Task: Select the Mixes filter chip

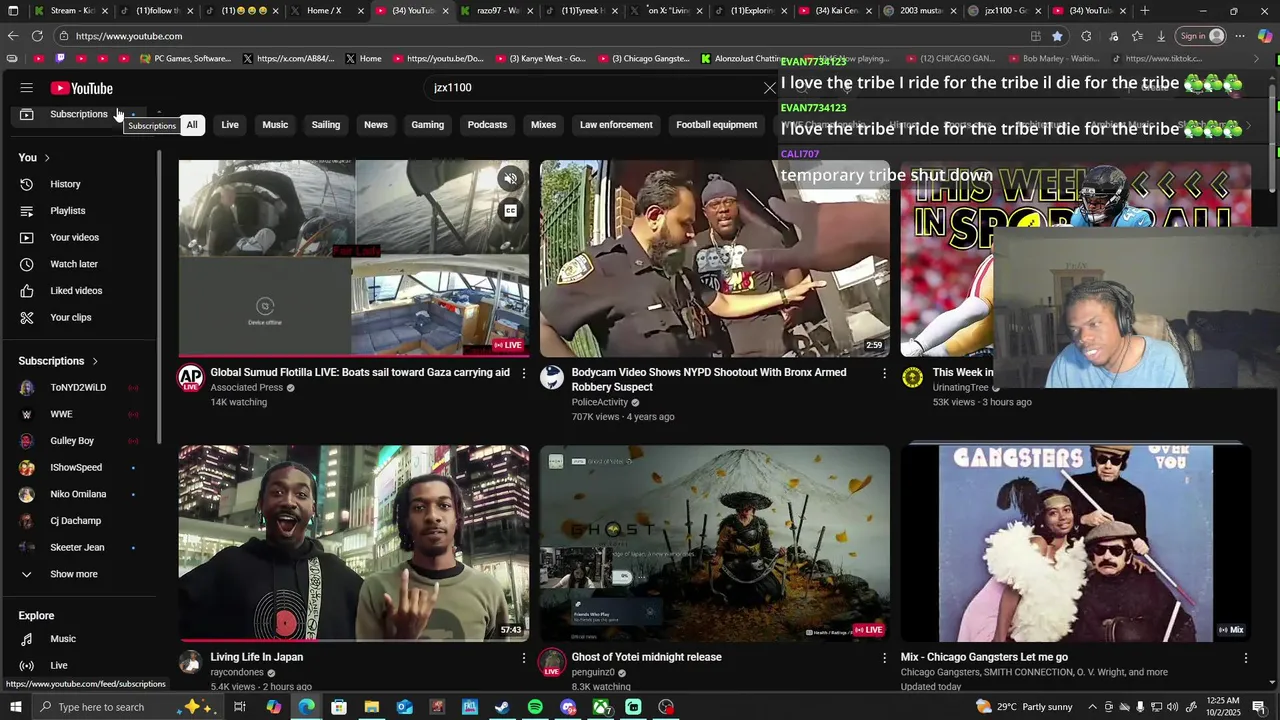Action: [x=543, y=125]
